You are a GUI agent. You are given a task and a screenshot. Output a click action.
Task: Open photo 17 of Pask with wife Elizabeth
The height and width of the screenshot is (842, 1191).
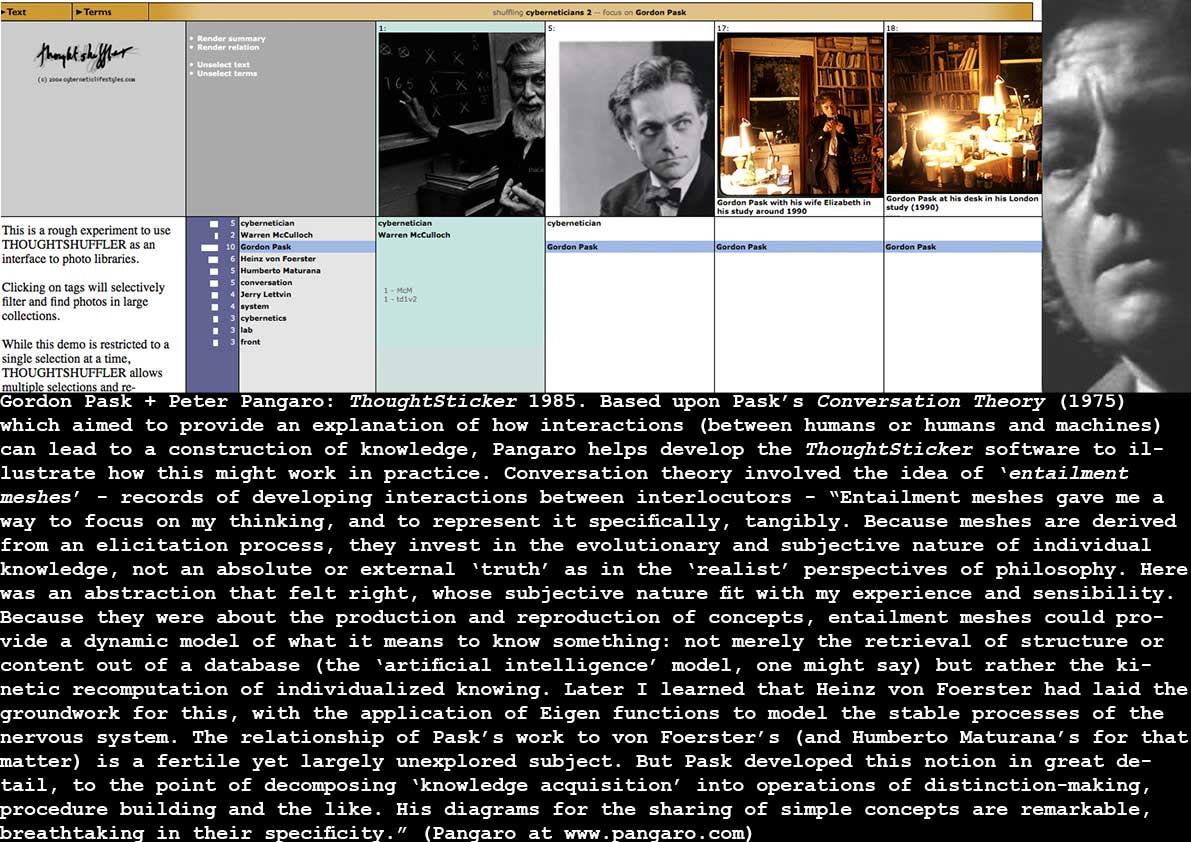[x=799, y=116]
